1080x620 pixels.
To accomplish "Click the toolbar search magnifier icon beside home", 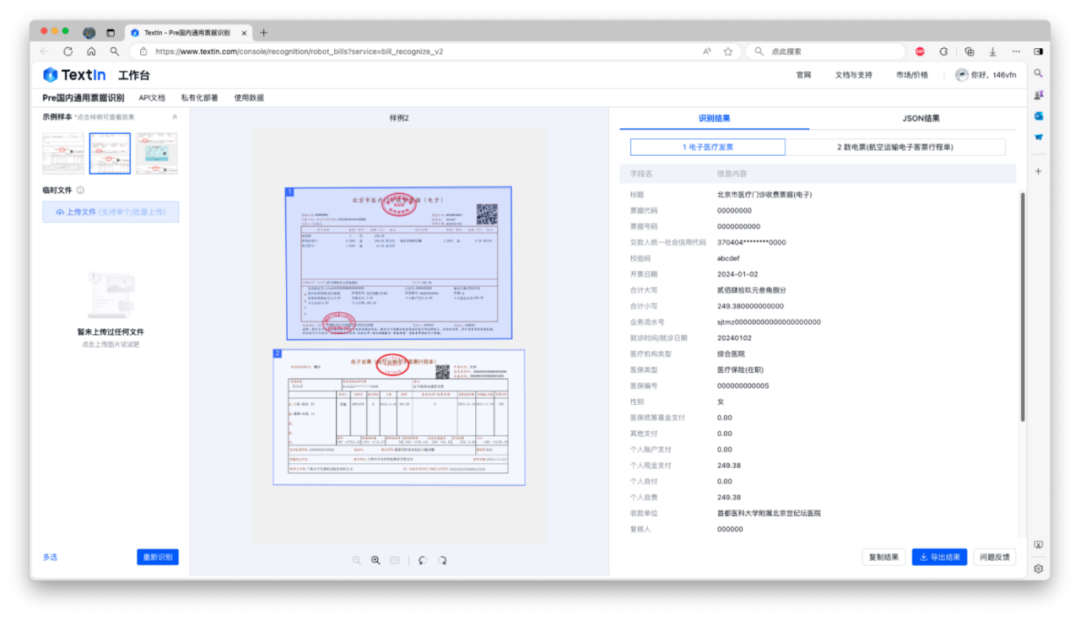I will 114,52.
